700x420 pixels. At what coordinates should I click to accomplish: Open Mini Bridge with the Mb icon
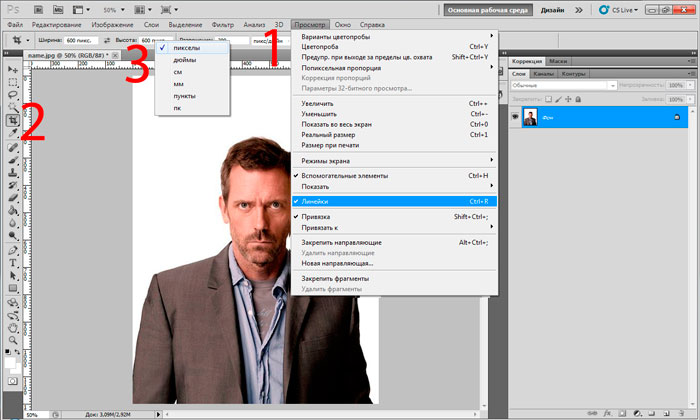(x=58, y=9)
